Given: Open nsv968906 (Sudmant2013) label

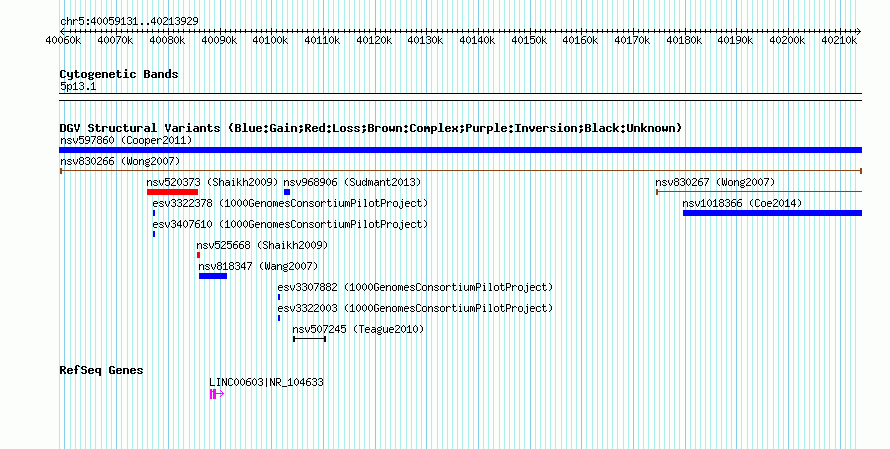Looking at the screenshot, I should click(352, 182).
